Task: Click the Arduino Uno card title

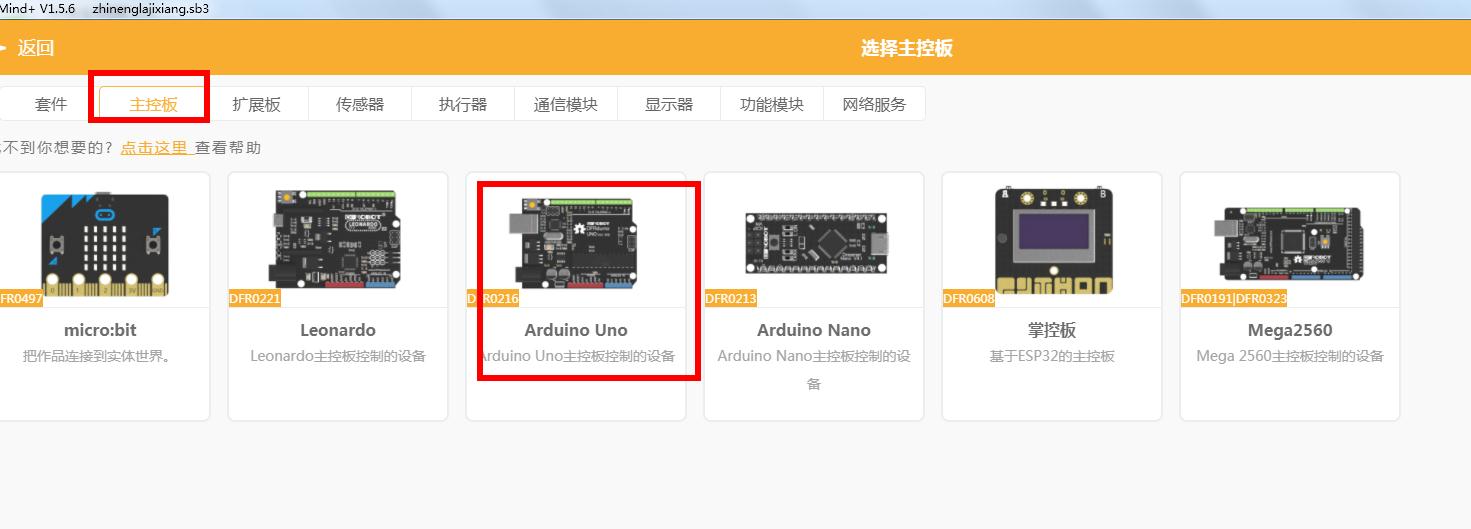Action: pyautogui.click(x=576, y=330)
